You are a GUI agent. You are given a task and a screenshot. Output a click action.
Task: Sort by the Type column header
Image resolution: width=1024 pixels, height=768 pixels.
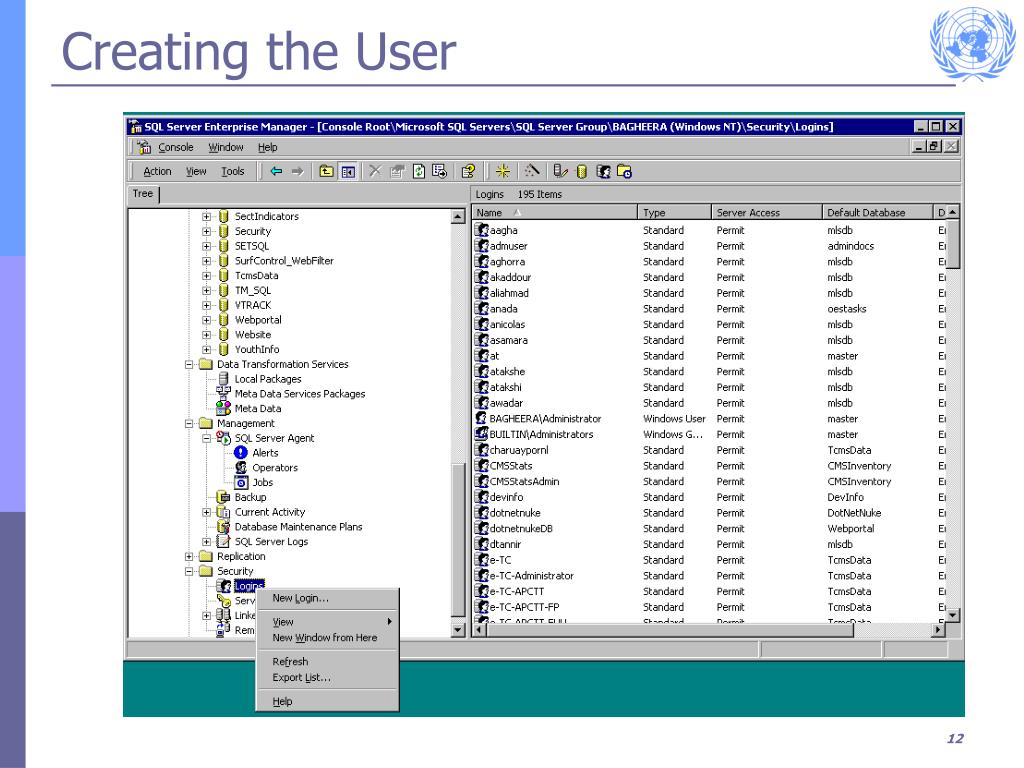point(674,212)
